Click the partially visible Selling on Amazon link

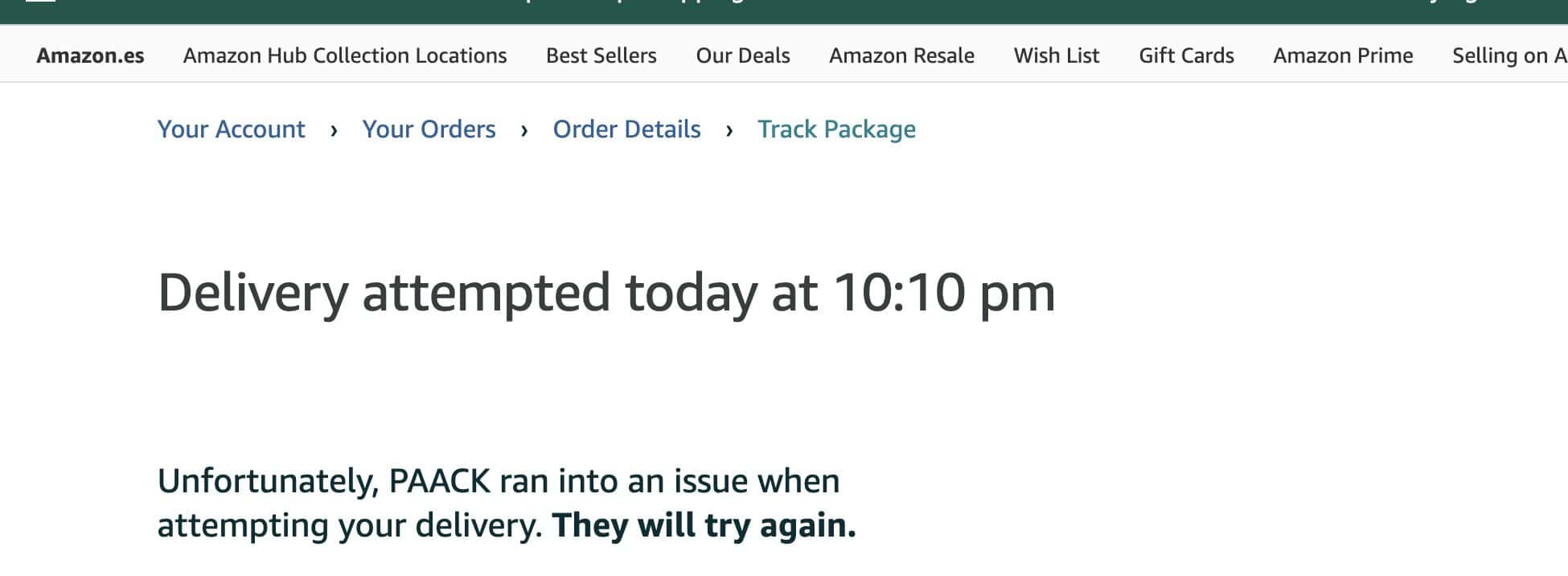[x=1508, y=56]
